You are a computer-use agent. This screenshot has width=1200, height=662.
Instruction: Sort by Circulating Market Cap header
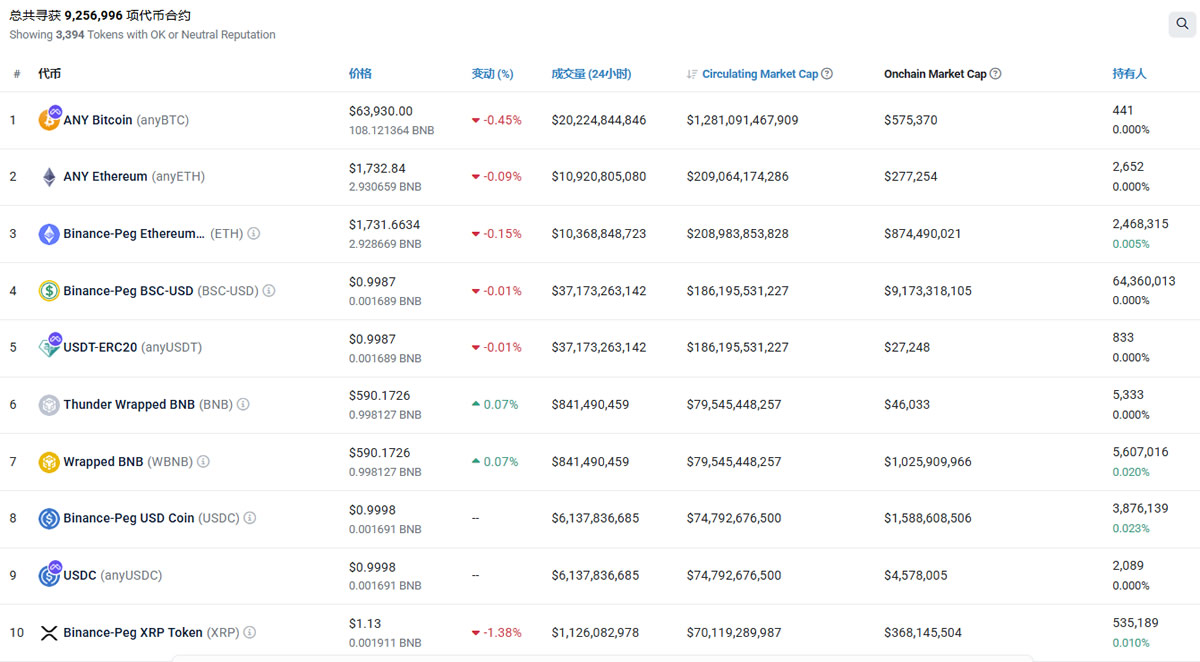760,74
